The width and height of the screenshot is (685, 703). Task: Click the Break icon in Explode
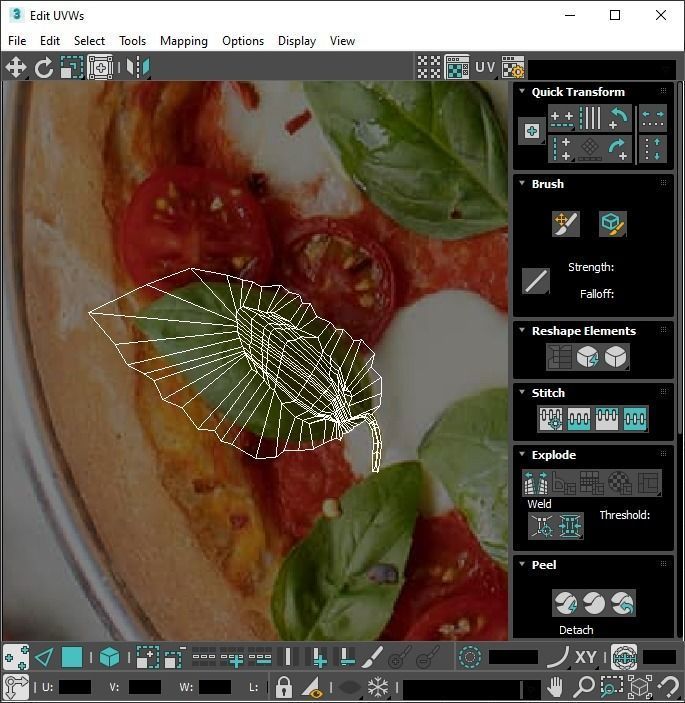click(536, 482)
